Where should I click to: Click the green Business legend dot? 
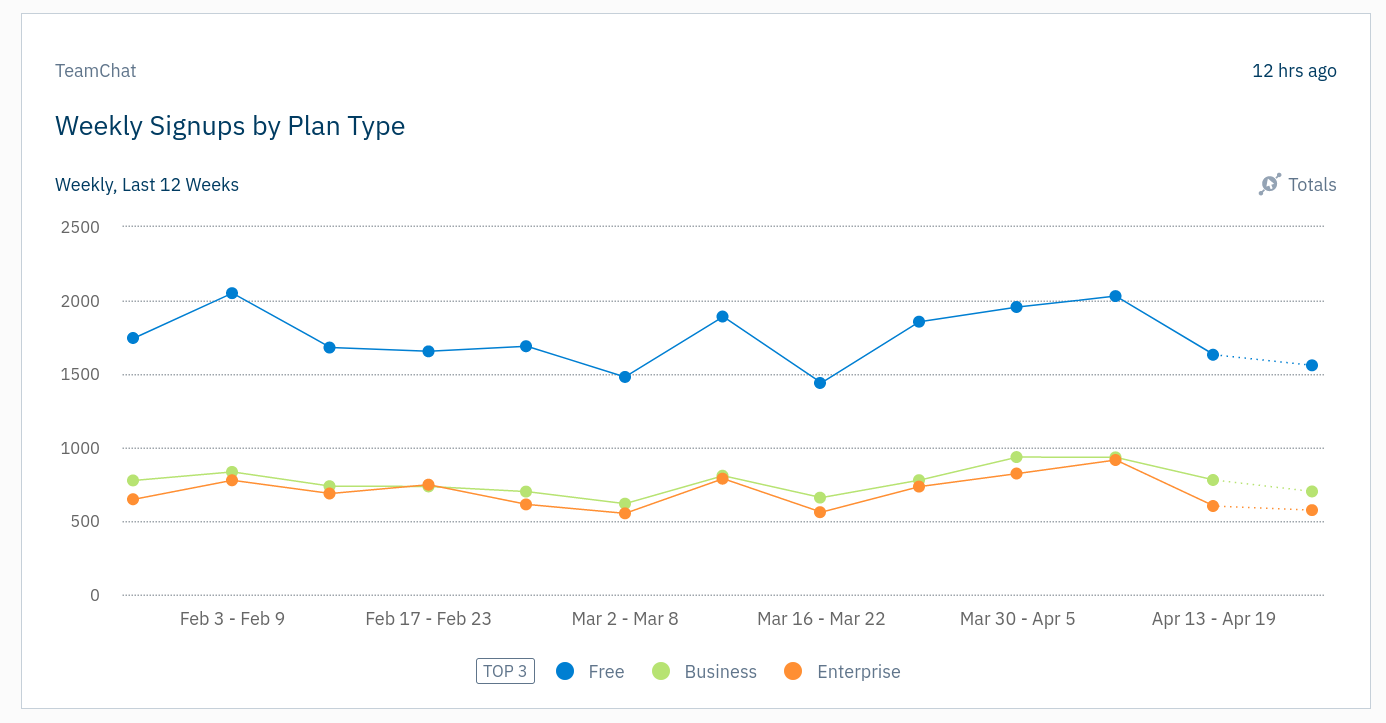(661, 671)
